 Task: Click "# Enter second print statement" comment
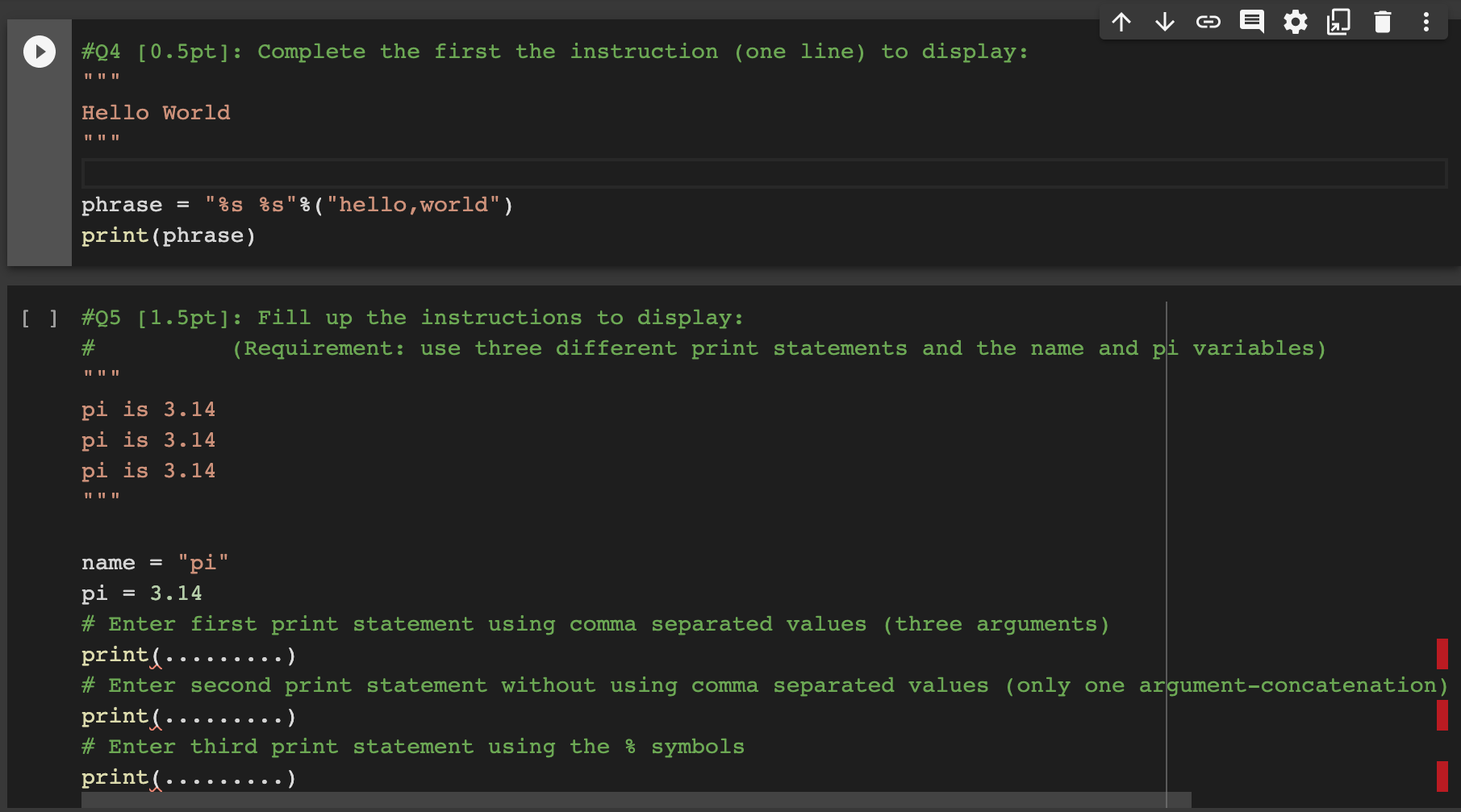pyautogui.click(x=765, y=685)
